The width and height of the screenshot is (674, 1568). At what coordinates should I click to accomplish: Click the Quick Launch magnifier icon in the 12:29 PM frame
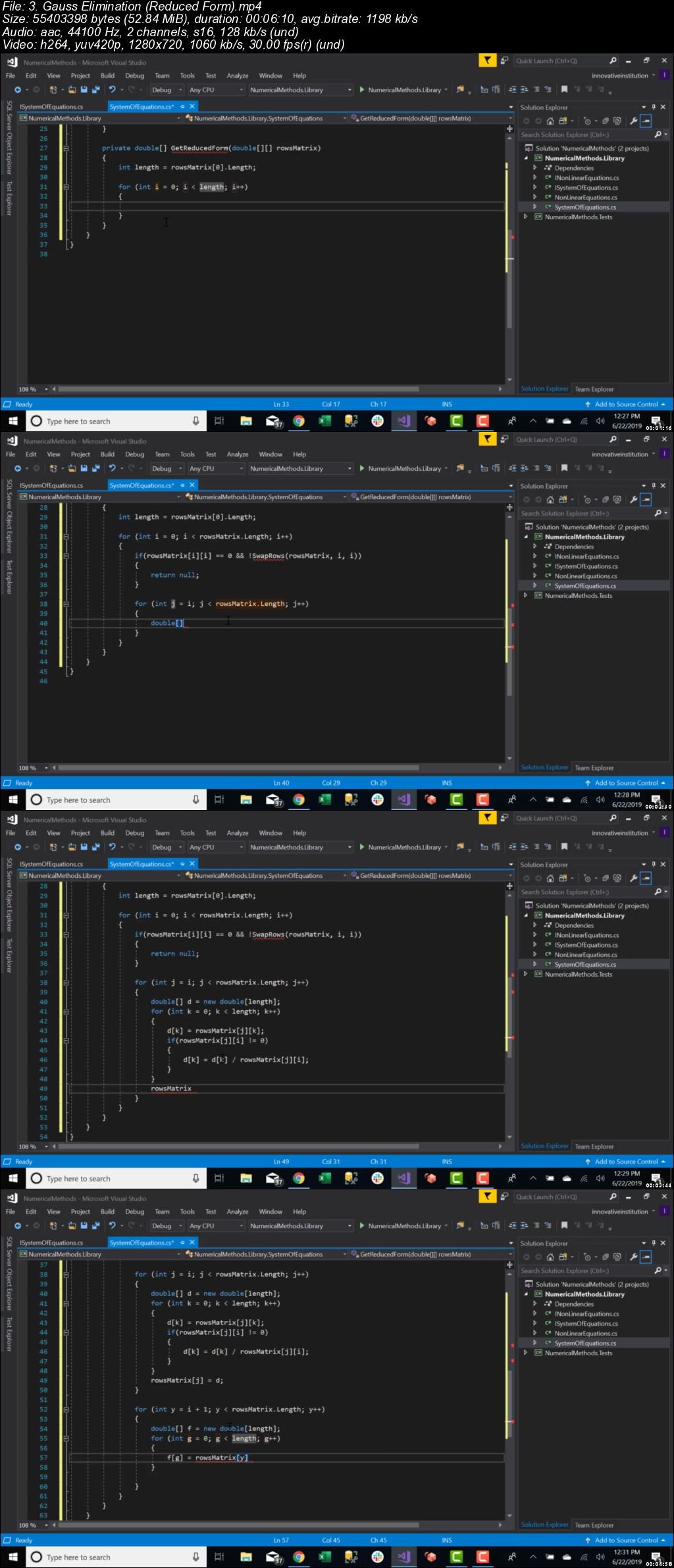point(613,818)
